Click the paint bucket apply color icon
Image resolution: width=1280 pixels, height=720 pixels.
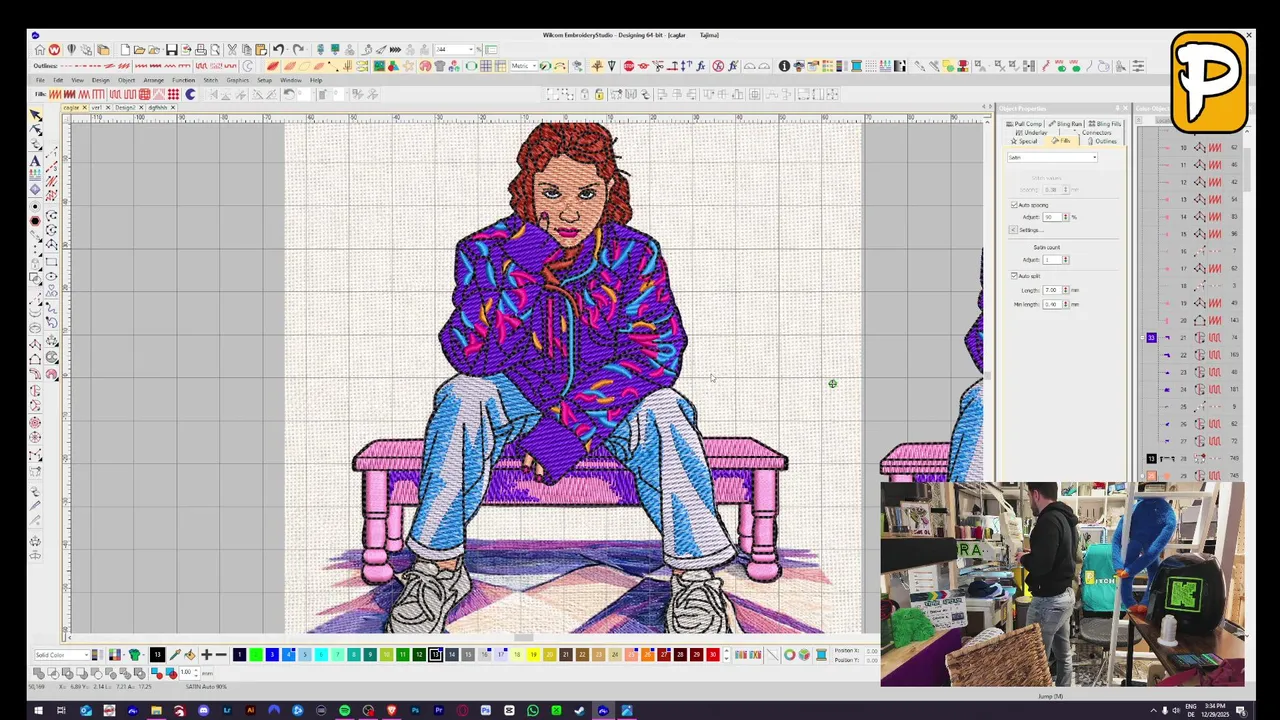(x=190, y=655)
